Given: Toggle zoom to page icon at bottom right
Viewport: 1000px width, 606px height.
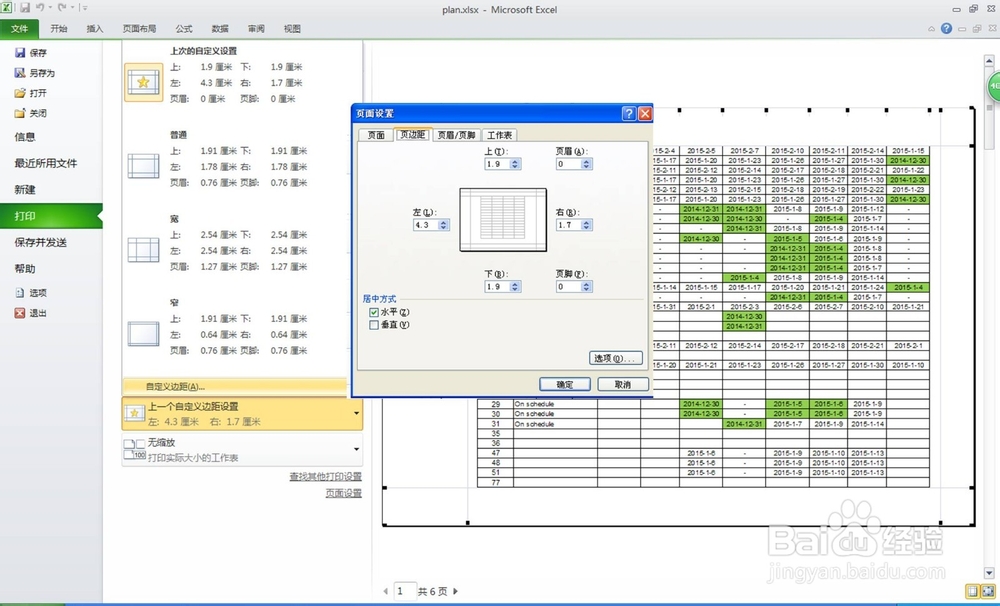Looking at the screenshot, I should click(987, 591).
